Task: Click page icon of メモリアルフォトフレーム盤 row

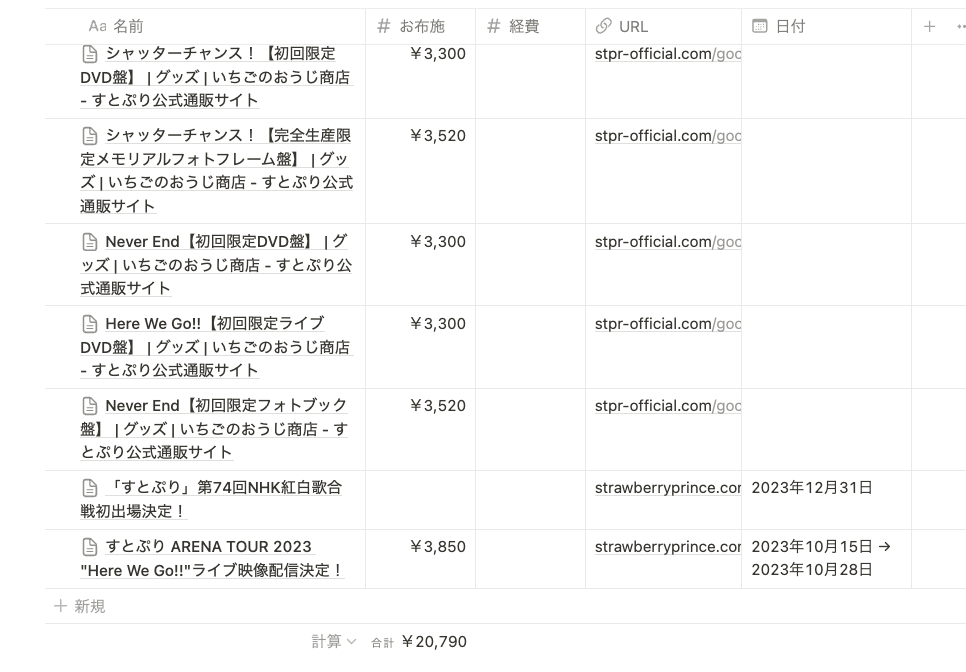Action: click(x=89, y=136)
